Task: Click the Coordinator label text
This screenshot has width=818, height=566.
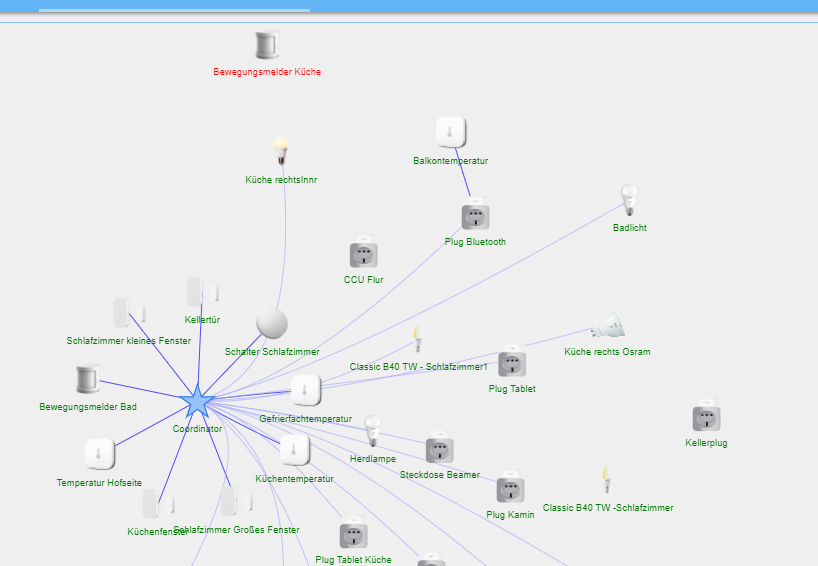Action: (x=197, y=429)
